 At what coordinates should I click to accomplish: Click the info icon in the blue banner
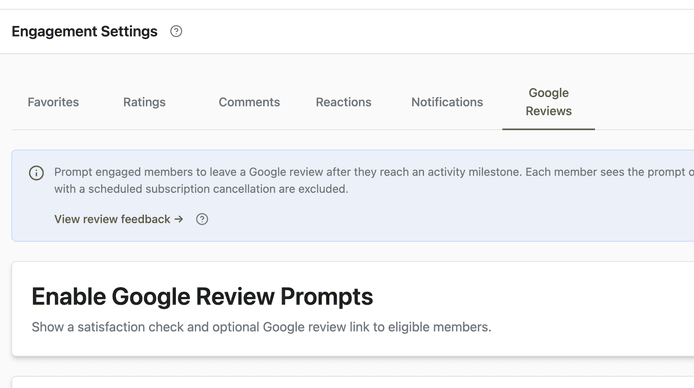pyautogui.click(x=36, y=173)
